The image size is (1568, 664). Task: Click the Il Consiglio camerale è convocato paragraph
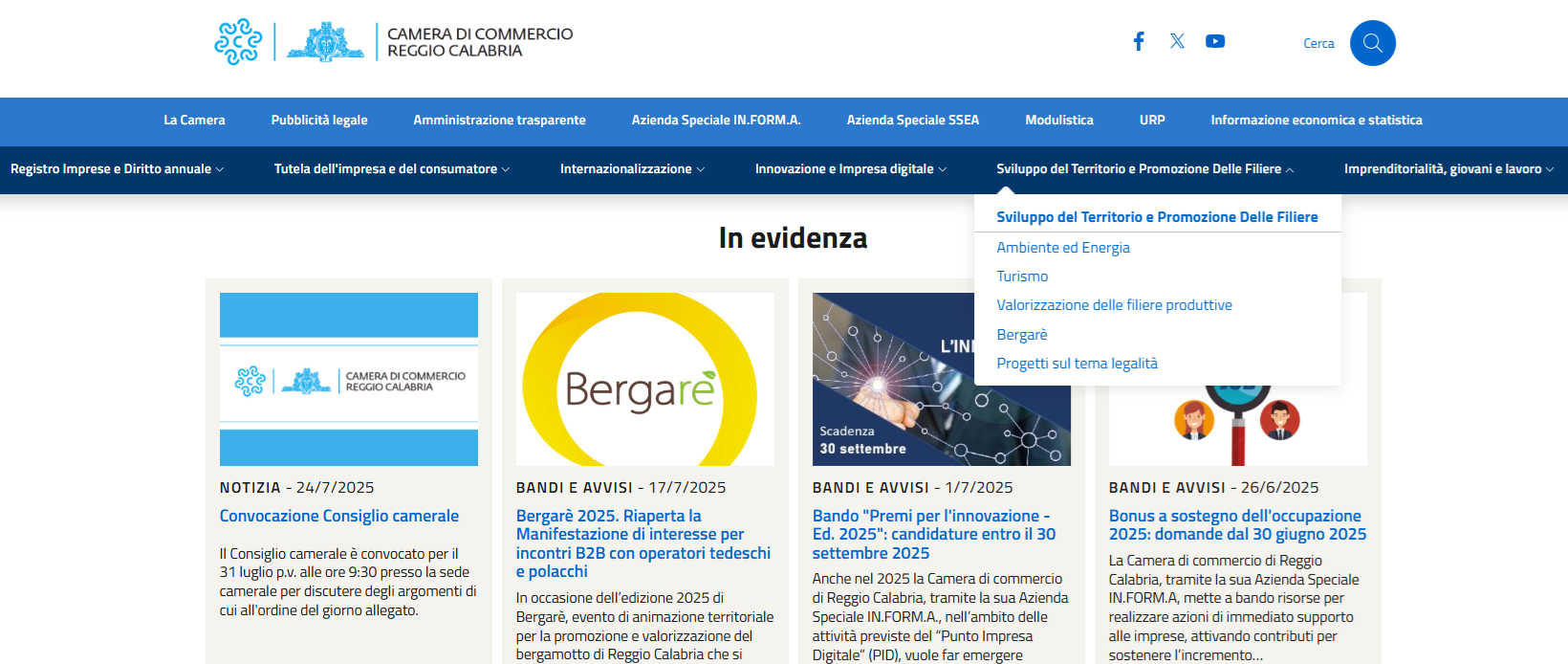[x=348, y=582]
